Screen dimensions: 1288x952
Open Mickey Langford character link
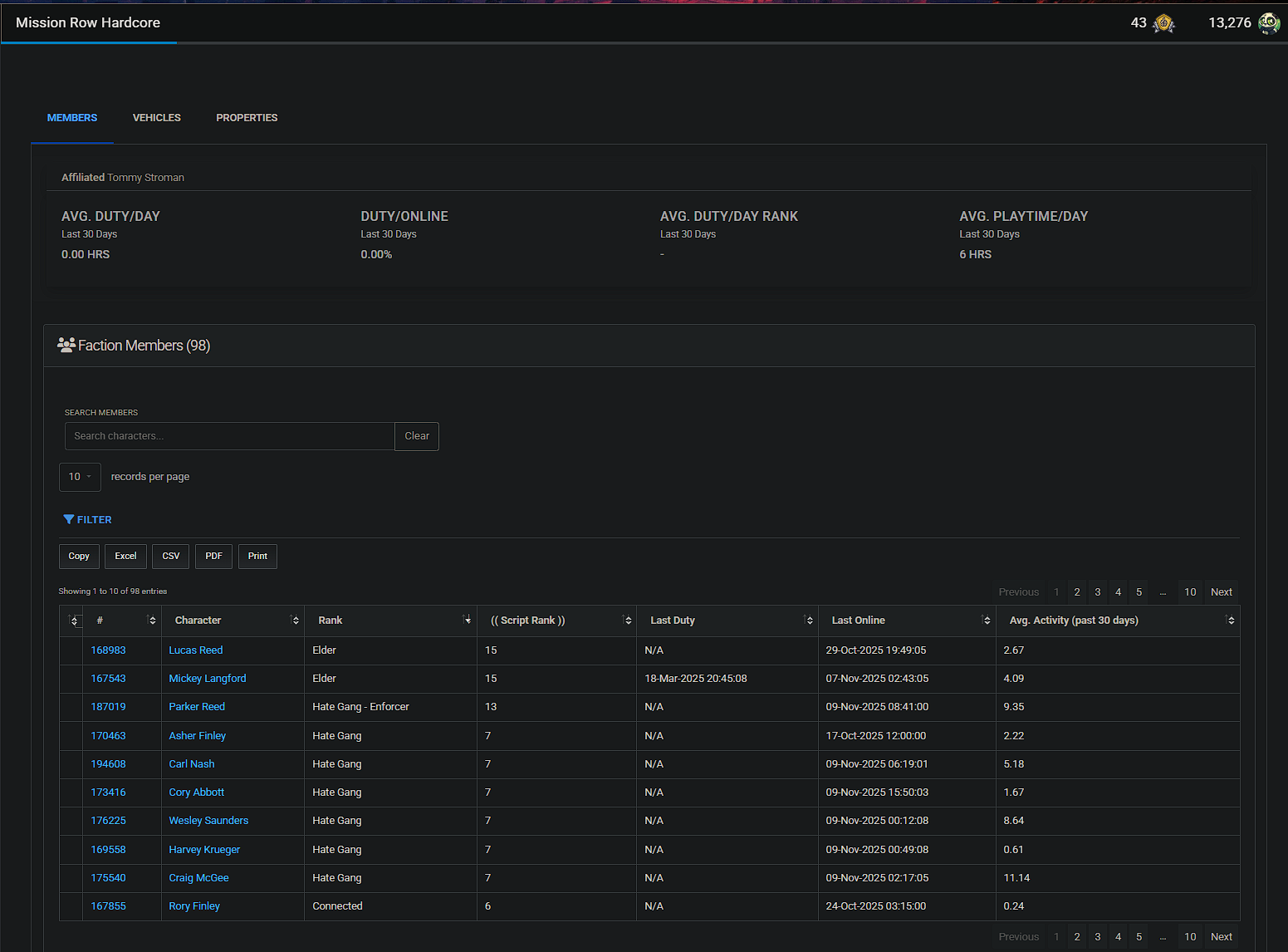click(208, 679)
